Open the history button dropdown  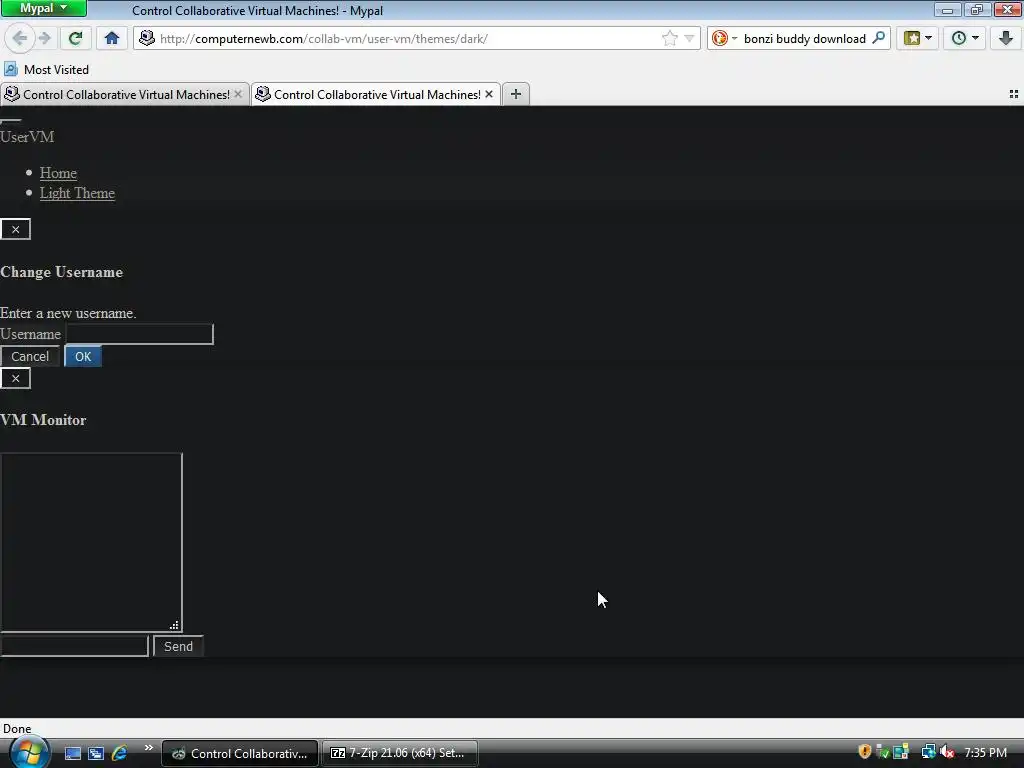pos(965,39)
